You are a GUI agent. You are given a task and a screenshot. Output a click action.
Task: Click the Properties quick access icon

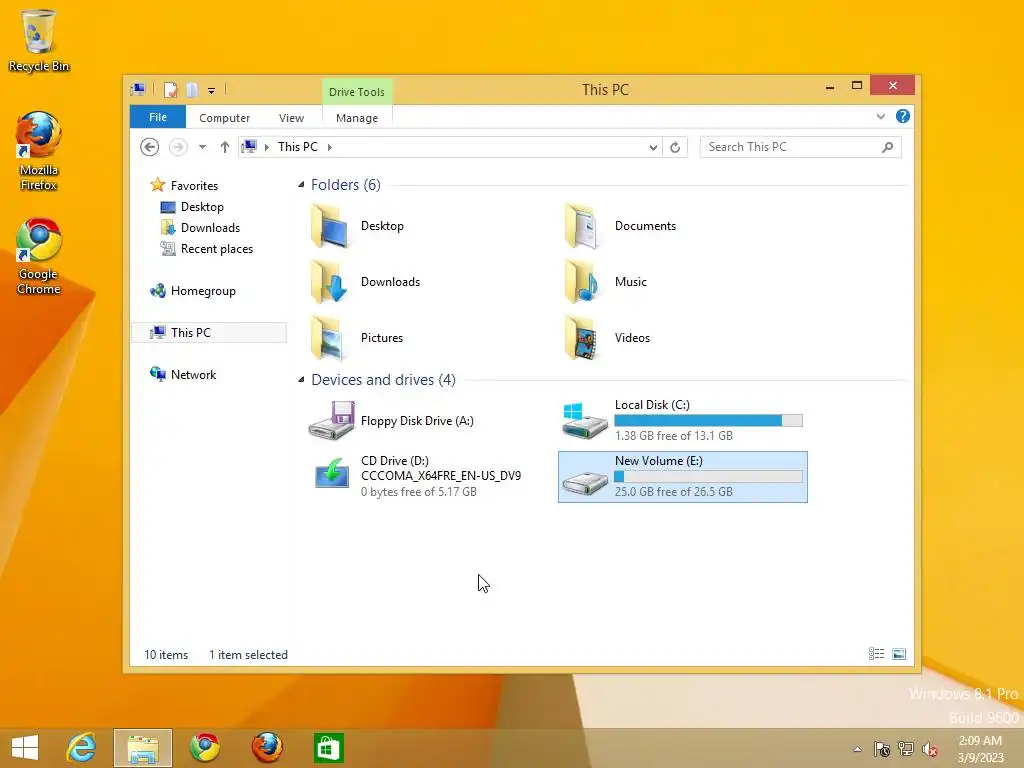[170, 90]
